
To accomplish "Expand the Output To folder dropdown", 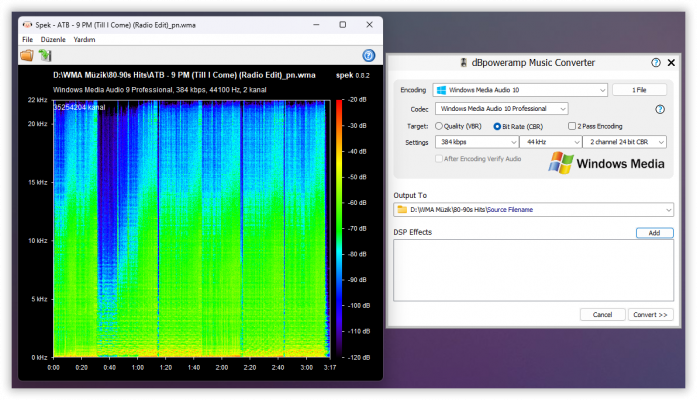I will pyautogui.click(x=668, y=210).
